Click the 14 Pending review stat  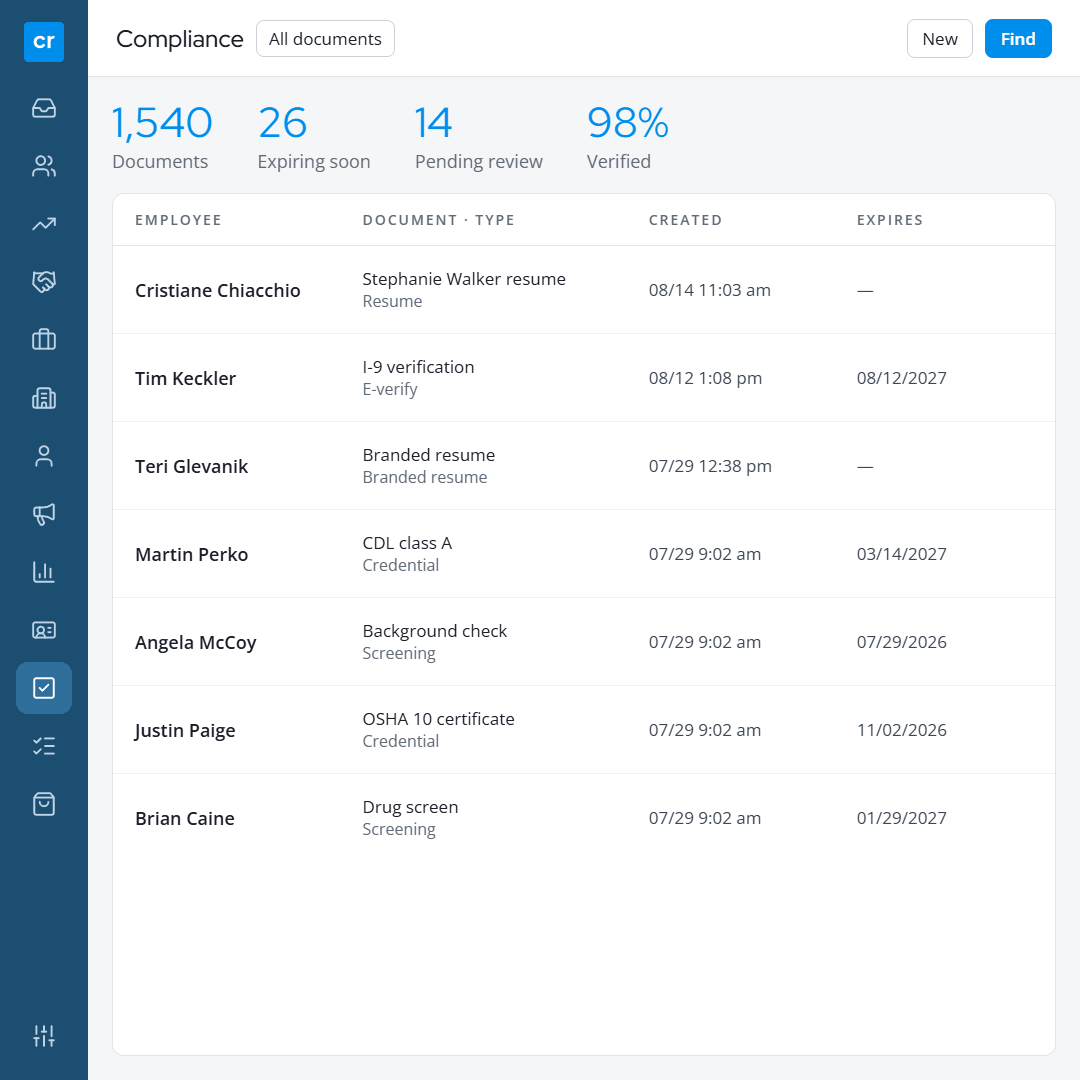pyautogui.click(x=478, y=137)
